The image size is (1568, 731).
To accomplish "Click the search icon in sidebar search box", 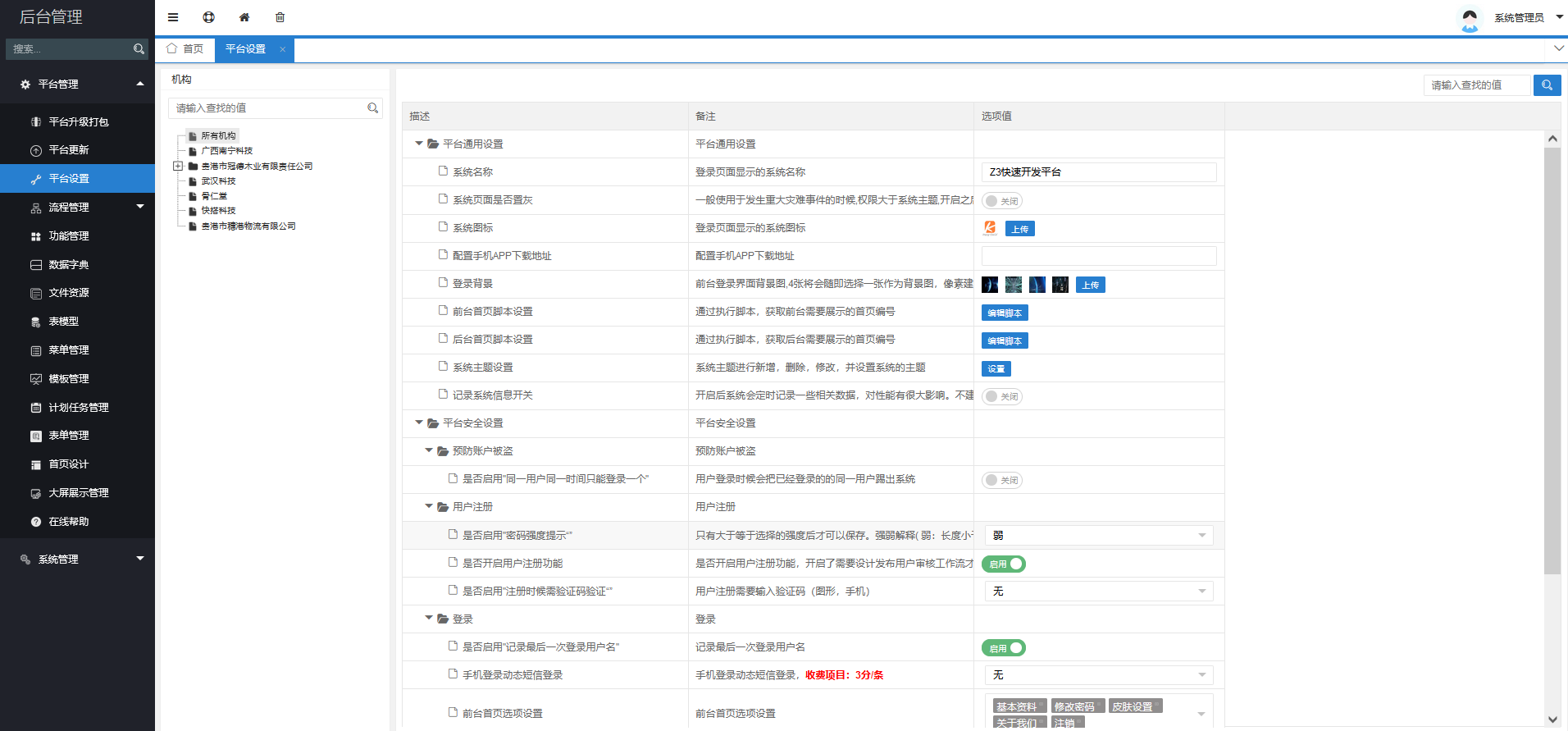I will (139, 49).
